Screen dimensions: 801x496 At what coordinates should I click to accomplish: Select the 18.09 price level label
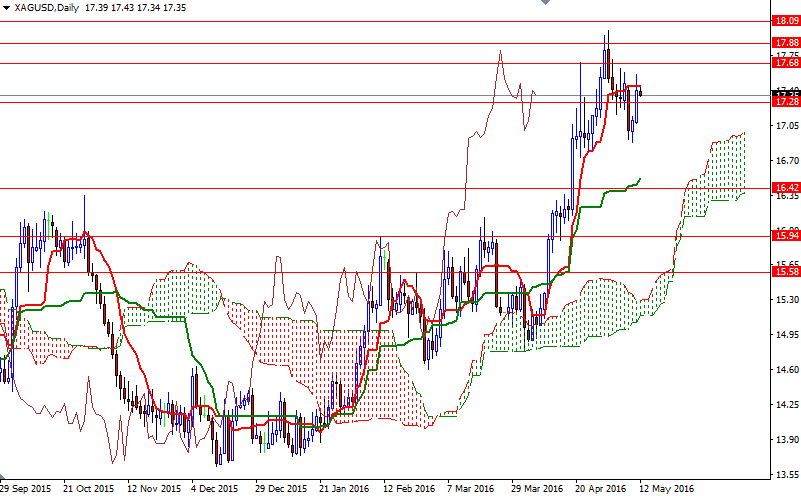(x=786, y=21)
